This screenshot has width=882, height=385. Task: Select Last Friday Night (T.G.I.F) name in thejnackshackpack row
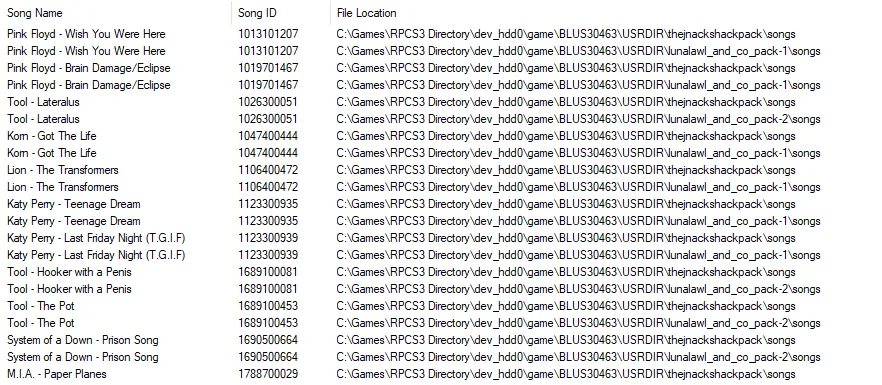[96, 238]
